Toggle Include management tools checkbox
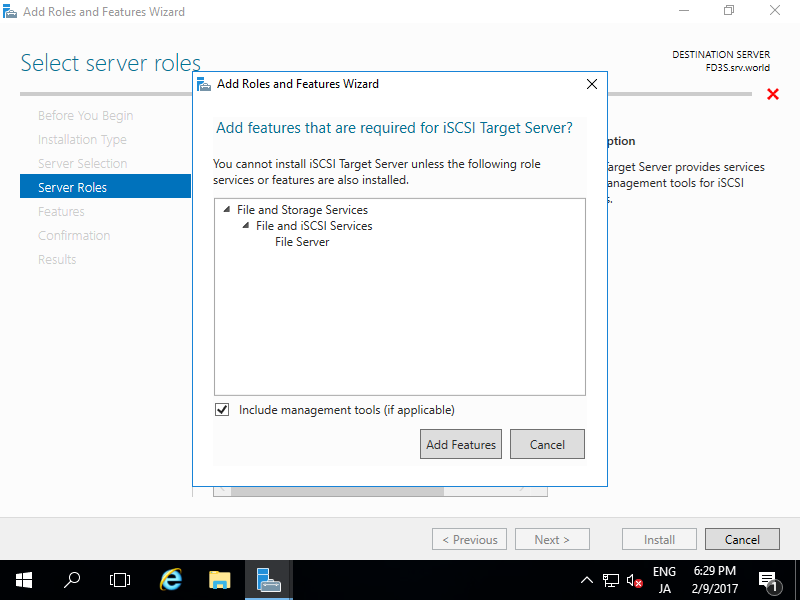The height and width of the screenshot is (600, 800). click(222, 410)
